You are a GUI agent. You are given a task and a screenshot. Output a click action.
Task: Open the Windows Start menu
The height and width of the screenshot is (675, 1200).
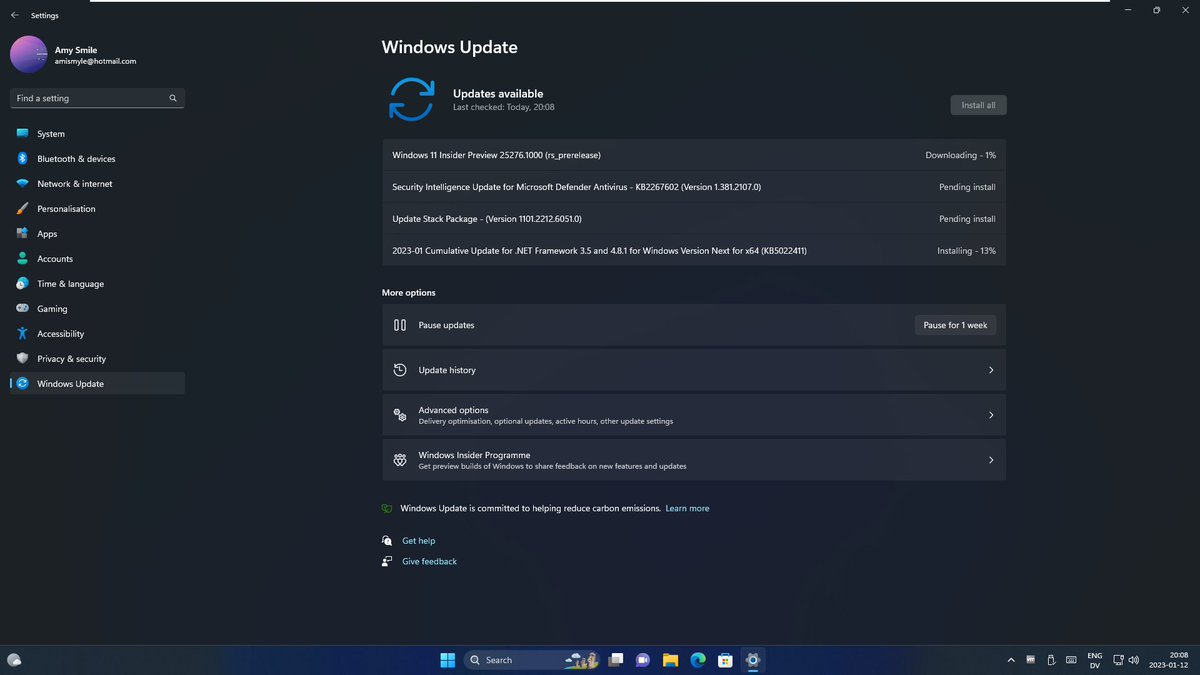447,660
